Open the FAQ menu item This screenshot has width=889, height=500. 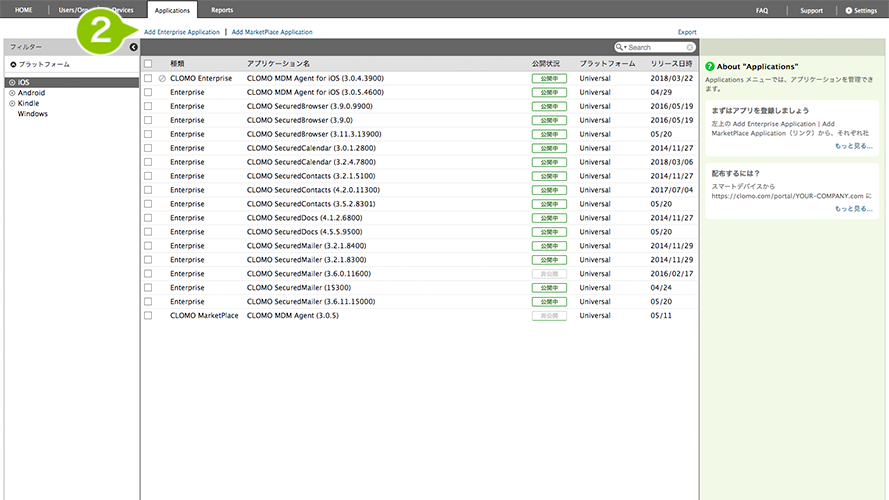tap(762, 11)
